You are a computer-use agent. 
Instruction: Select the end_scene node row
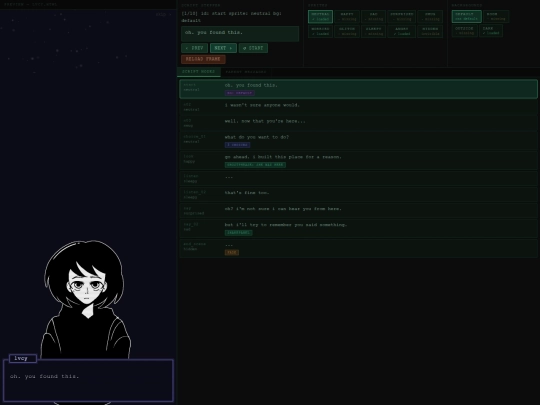(359, 248)
